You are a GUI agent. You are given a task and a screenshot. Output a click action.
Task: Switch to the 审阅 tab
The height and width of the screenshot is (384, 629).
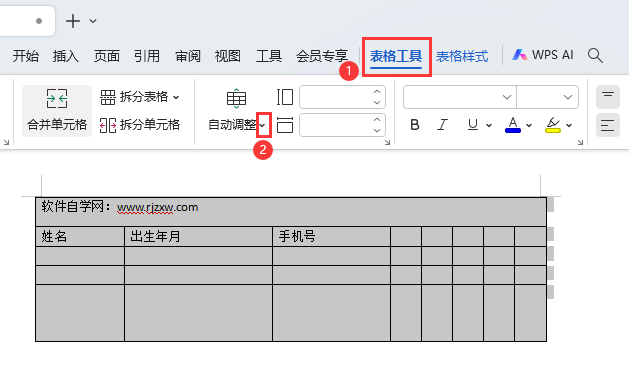coord(188,56)
